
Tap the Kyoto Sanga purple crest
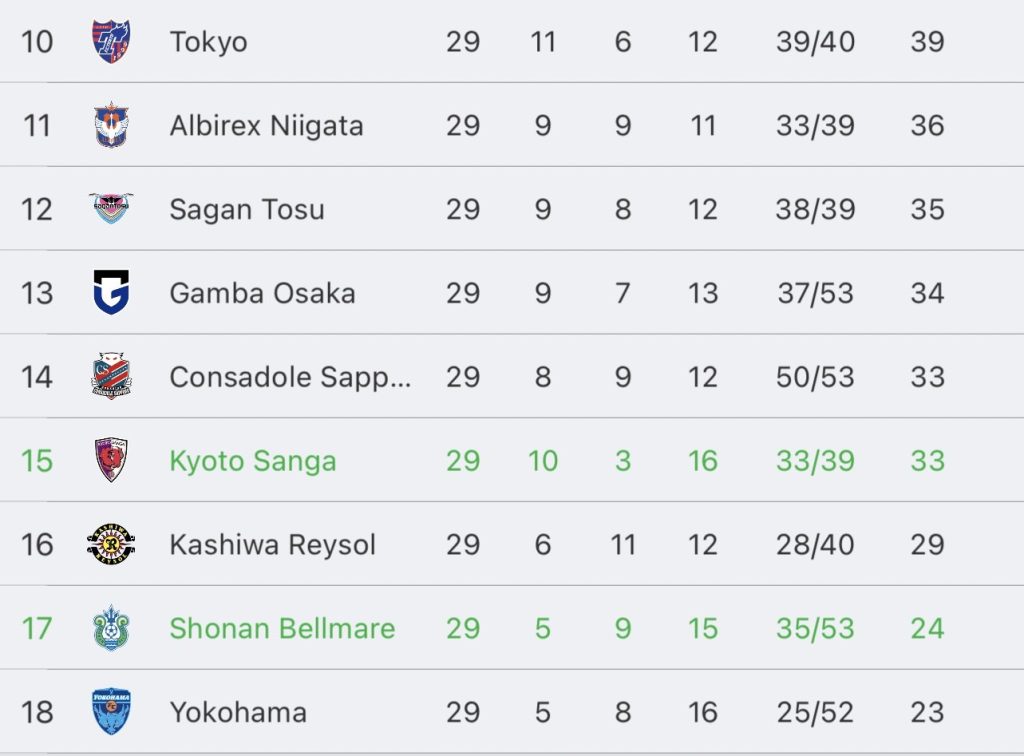111,460
